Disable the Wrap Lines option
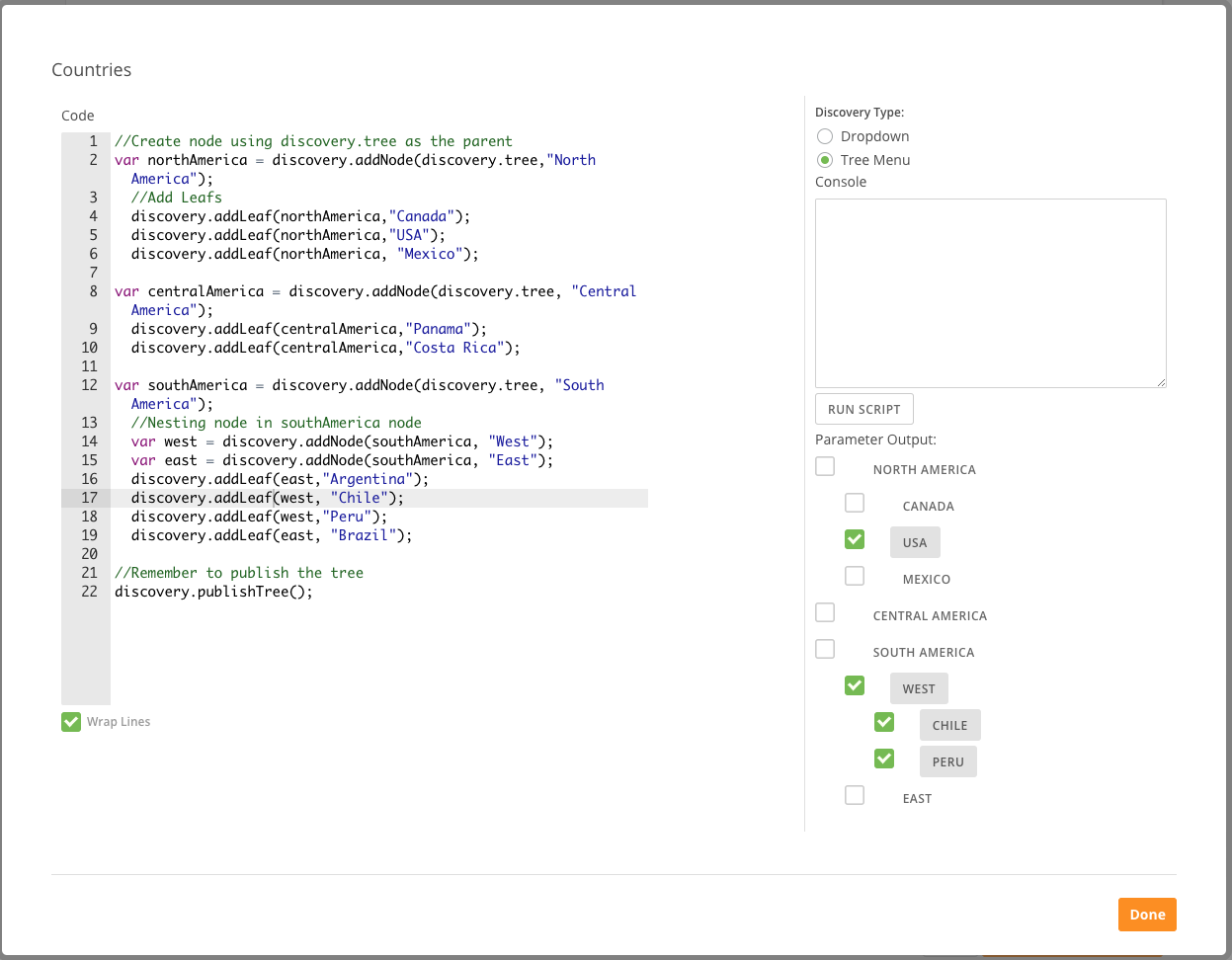Screen dimensions: 1232x960 tap(70, 721)
